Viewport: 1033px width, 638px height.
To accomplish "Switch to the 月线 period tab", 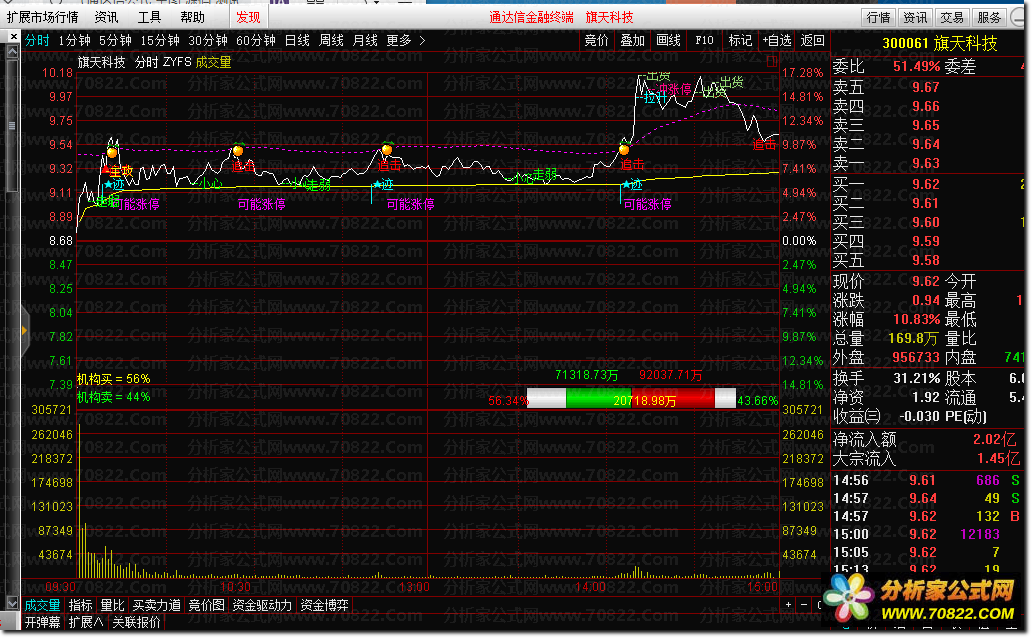I will pos(365,41).
